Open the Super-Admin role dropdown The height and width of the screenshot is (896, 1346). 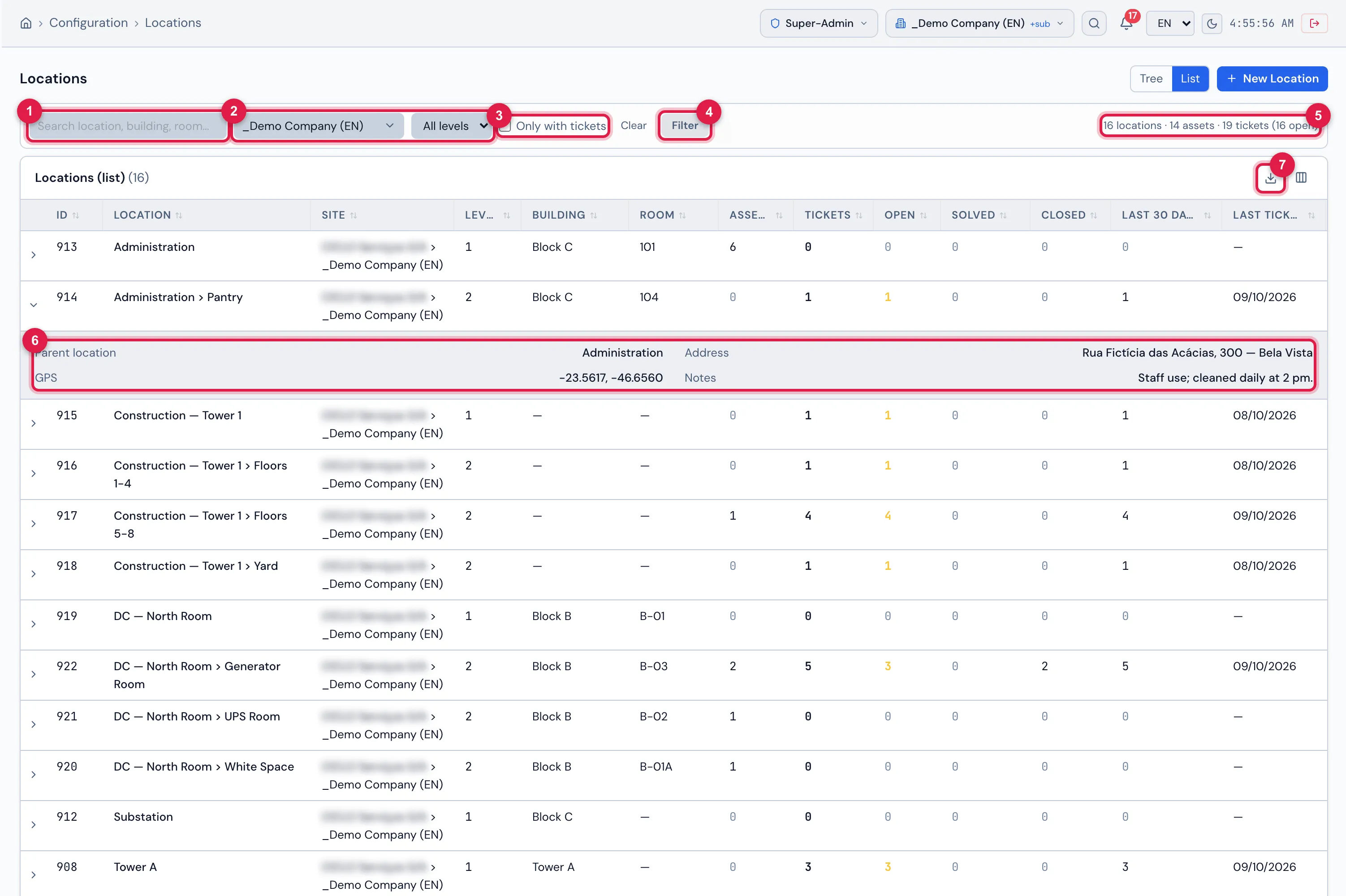pyautogui.click(x=818, y=23)
